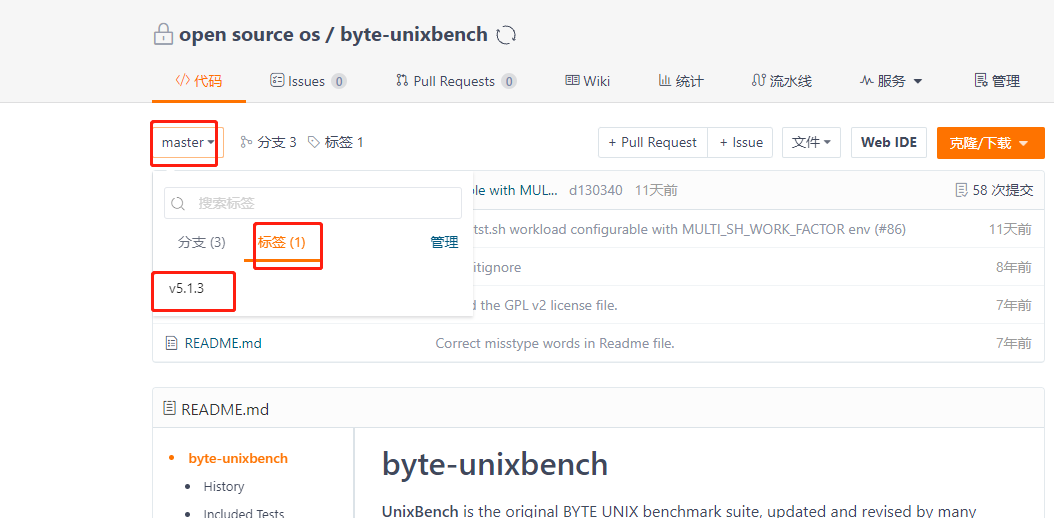Select the v5.1.3 tag
This screenshot has height=518, width=1054.
point(186,289)
